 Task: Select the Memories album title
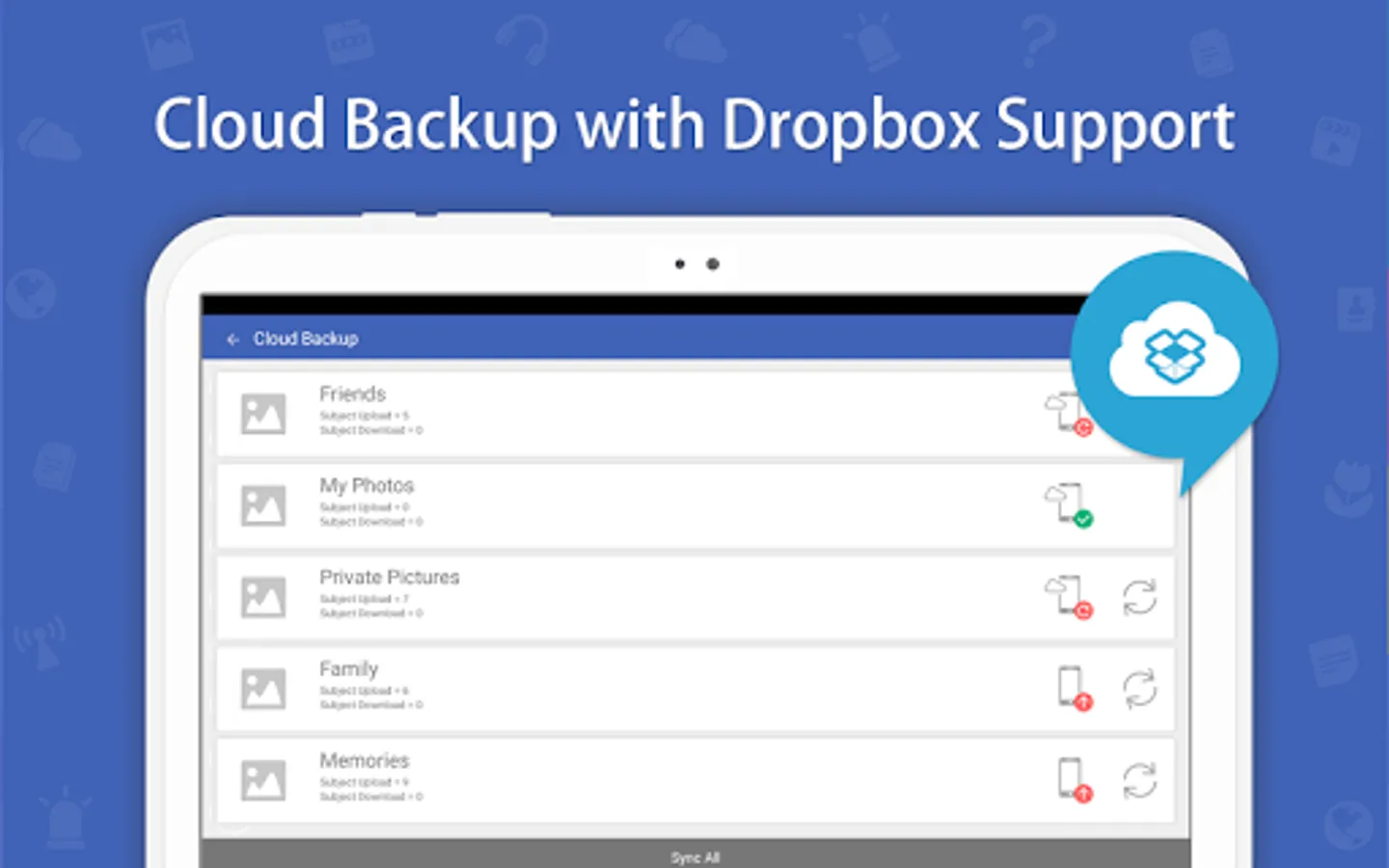pyautogui.click(x=365, y=760)
